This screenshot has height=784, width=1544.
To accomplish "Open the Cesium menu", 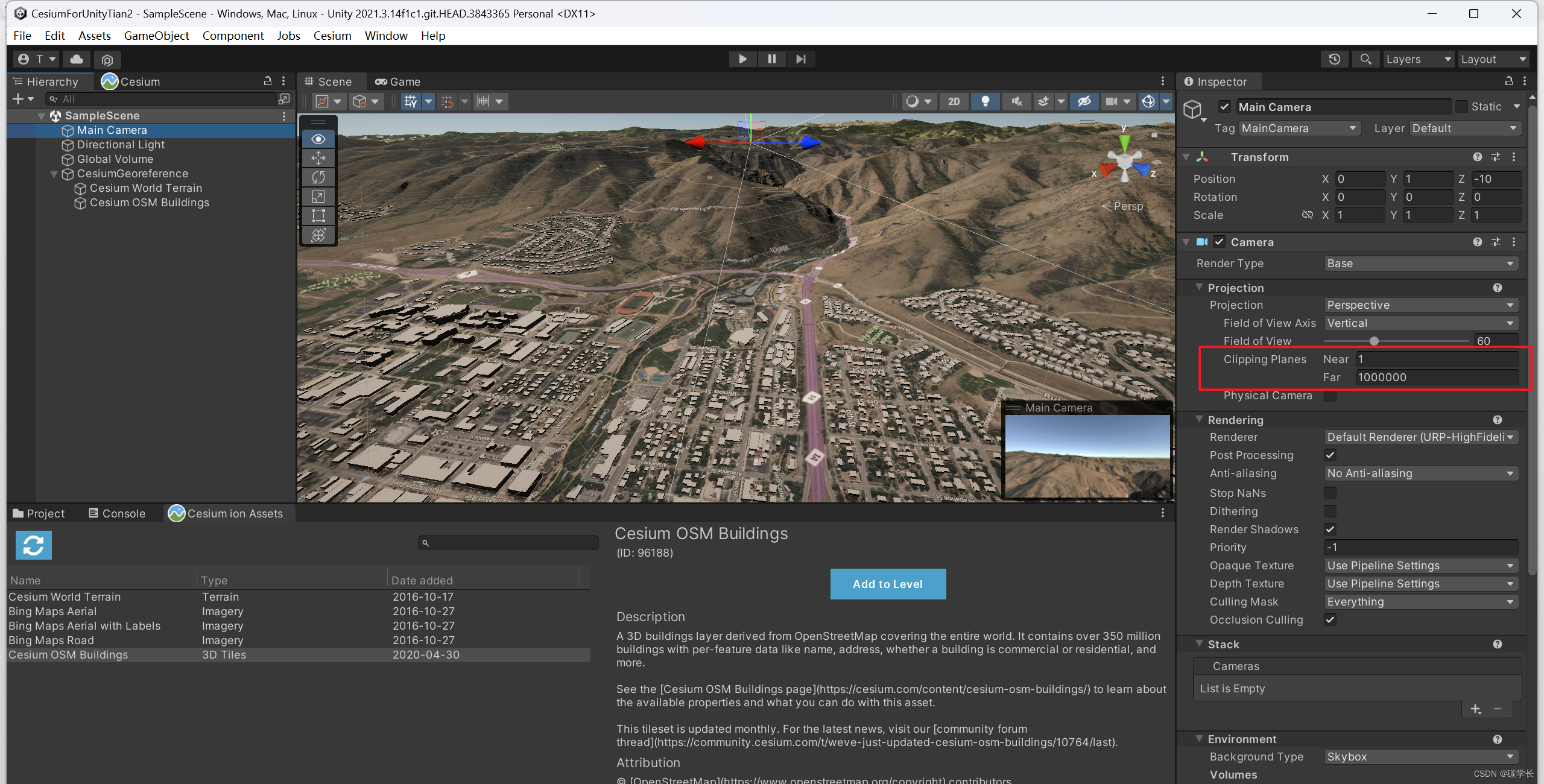I will coord(332,36).
